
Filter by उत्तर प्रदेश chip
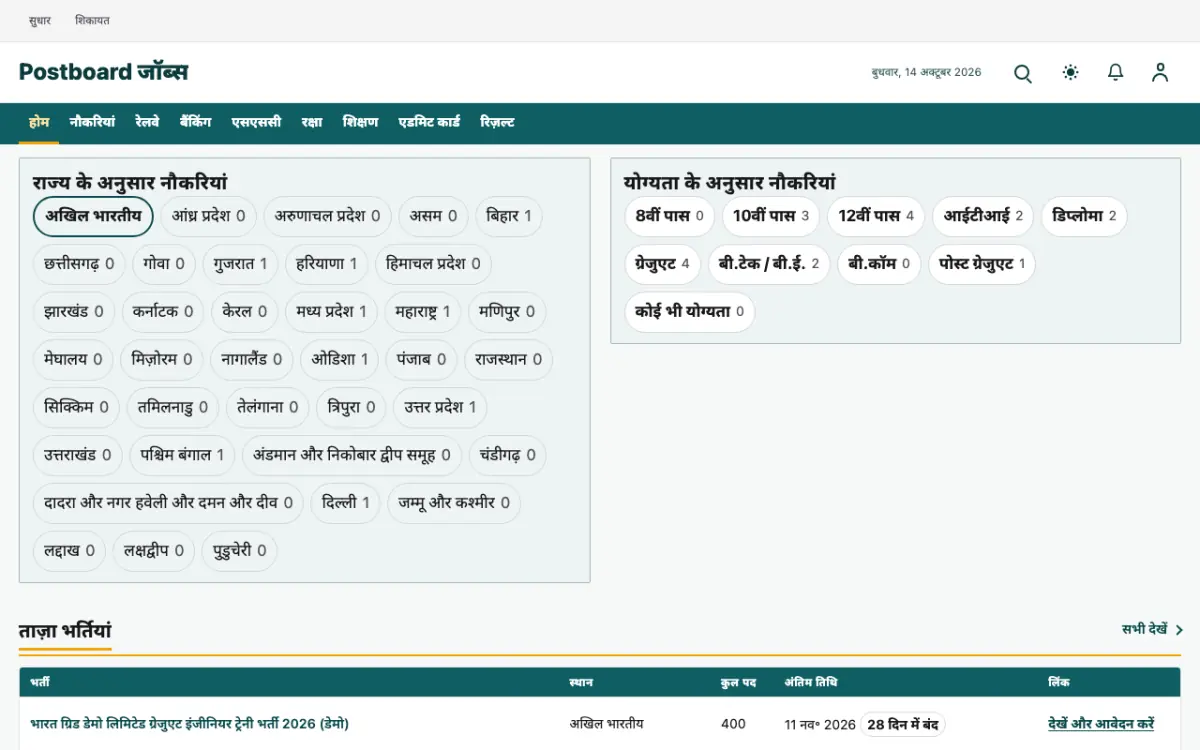tap(440, 407)
